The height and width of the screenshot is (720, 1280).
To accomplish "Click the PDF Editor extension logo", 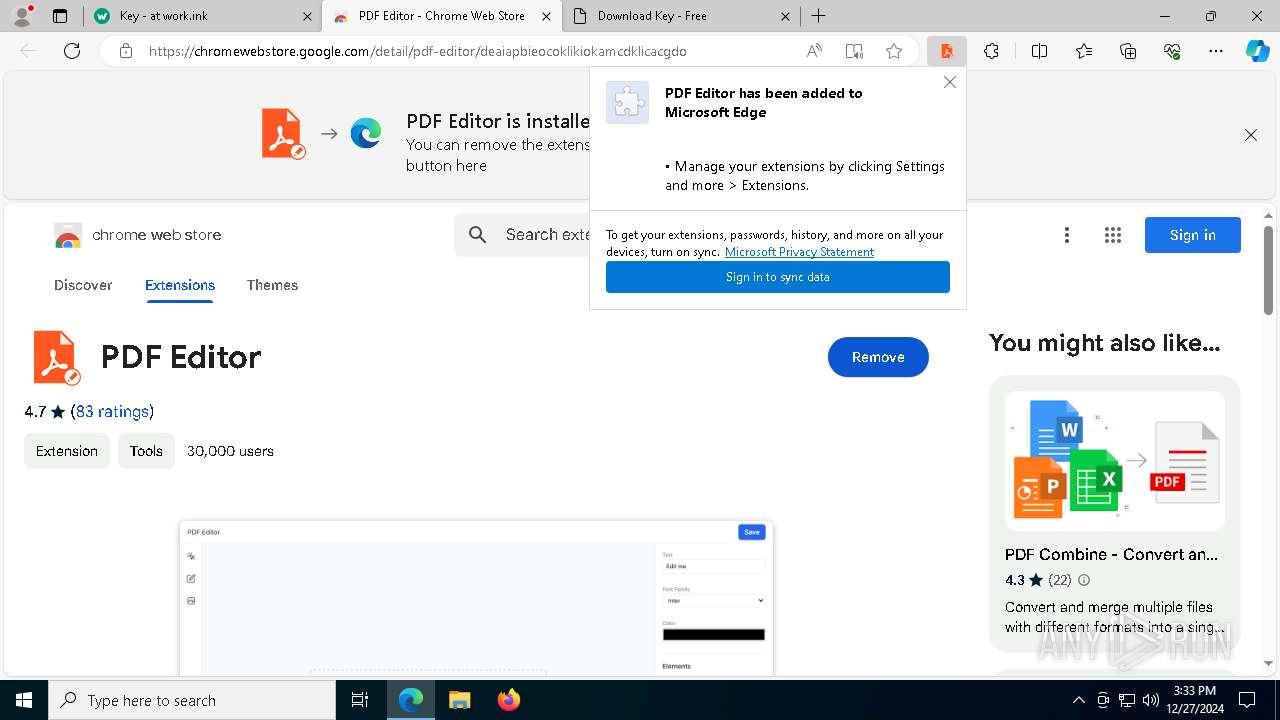I will pos(56,357).
